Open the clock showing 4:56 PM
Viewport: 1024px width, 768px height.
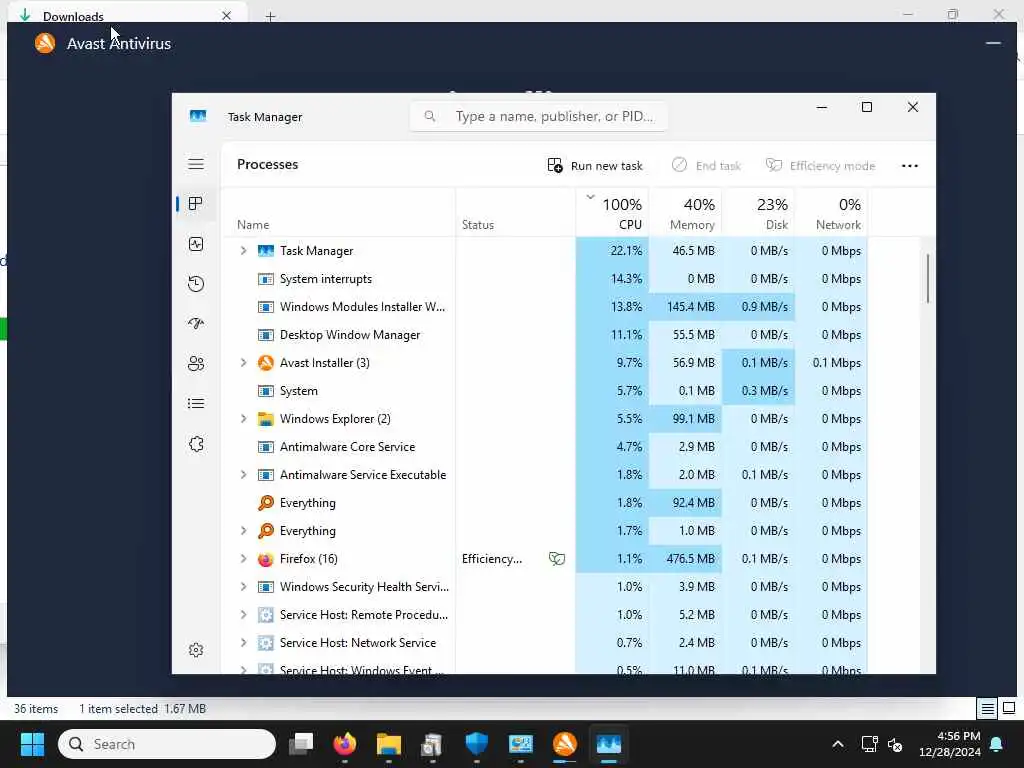pos(949,744)
